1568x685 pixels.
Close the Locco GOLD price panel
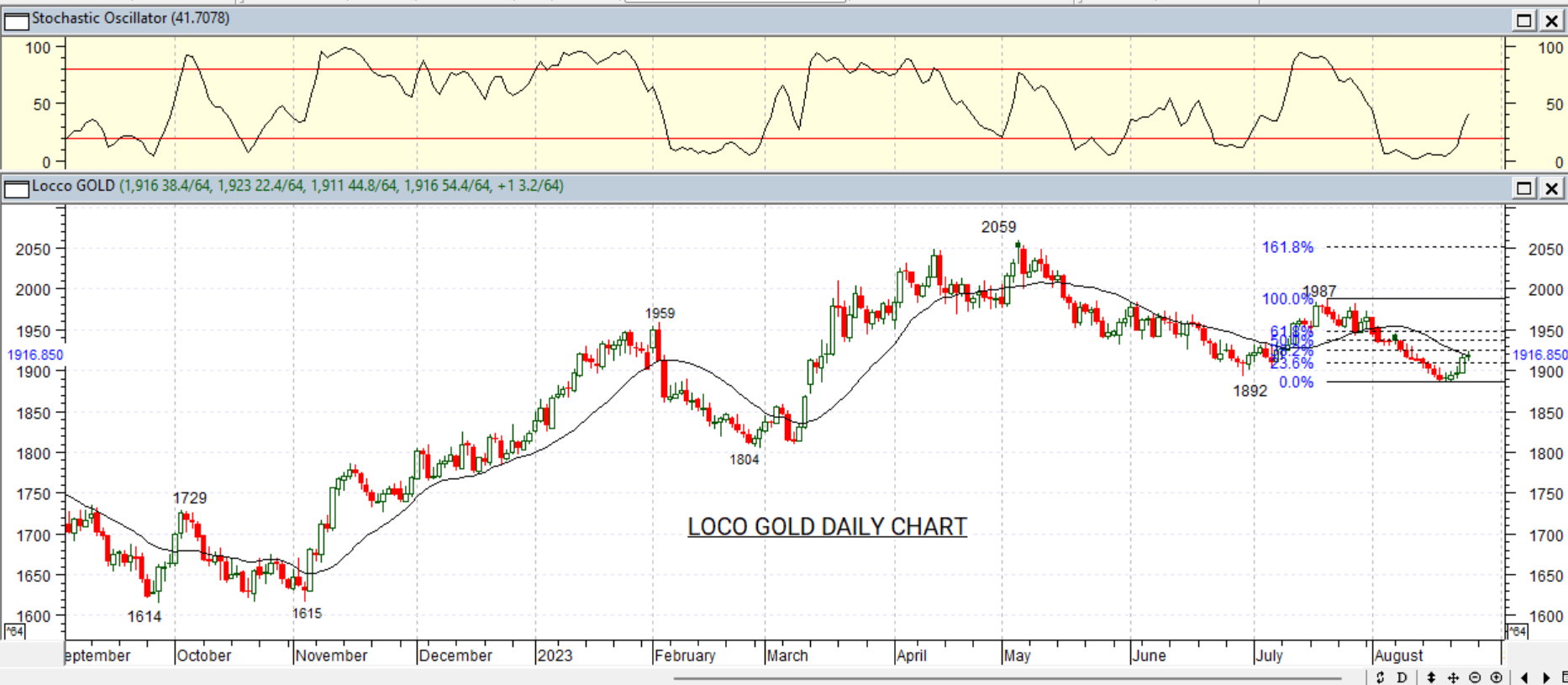(x=1552, y=187)
